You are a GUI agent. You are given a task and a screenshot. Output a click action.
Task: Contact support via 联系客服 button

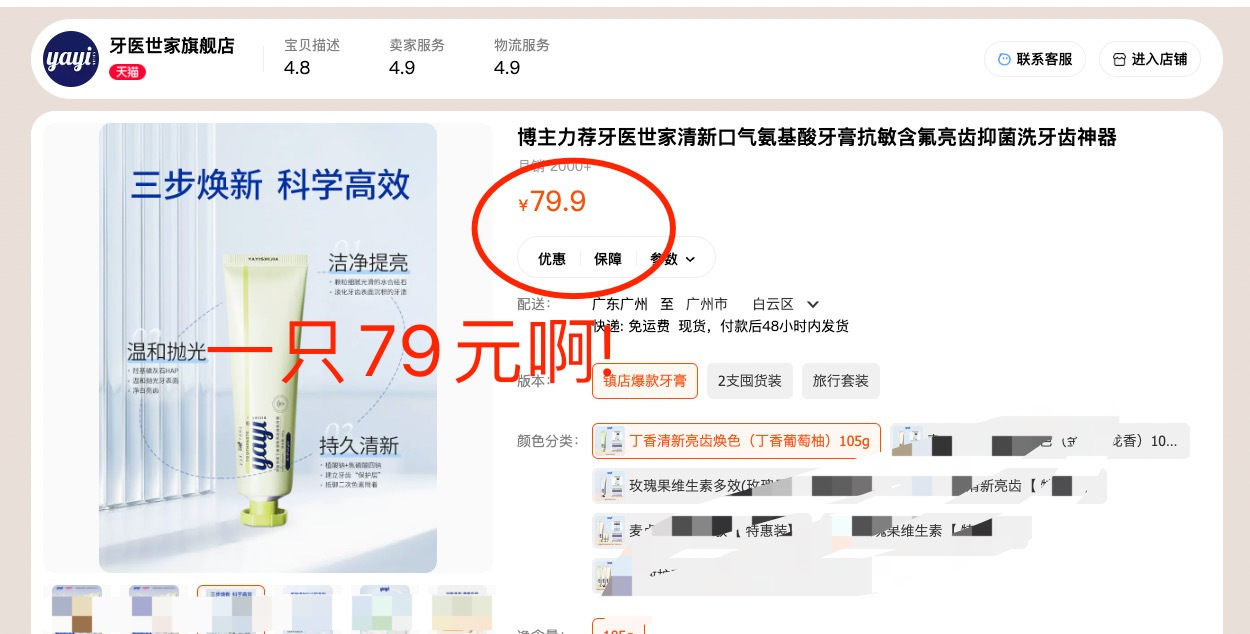1035,59
